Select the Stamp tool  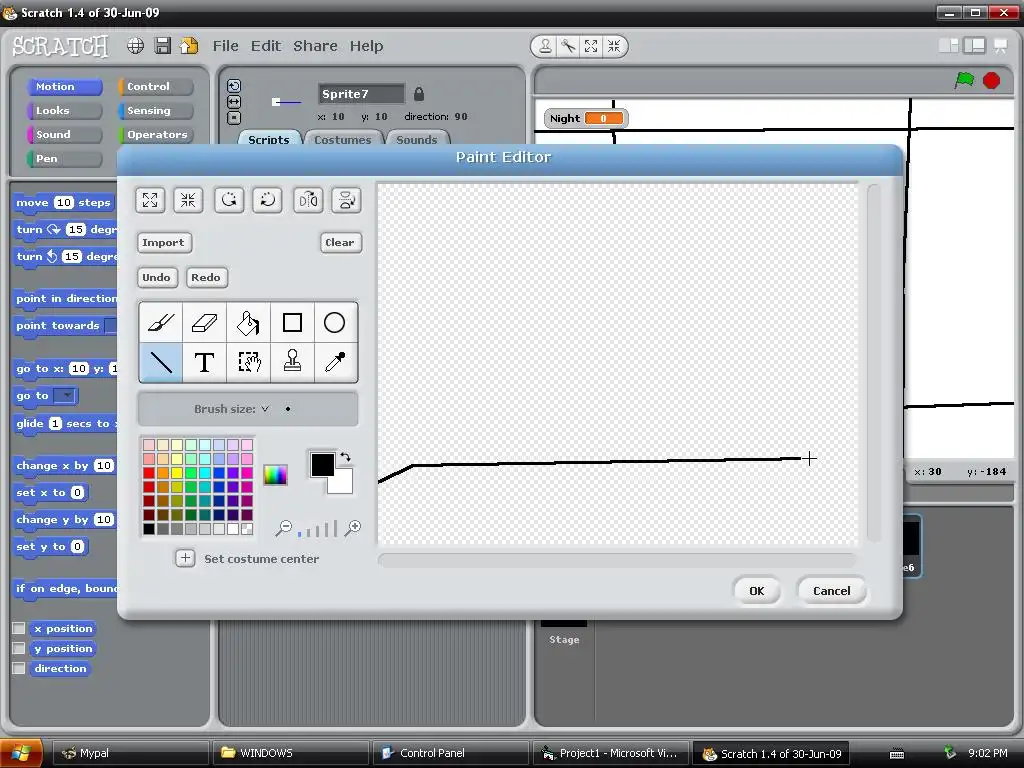[292, 362]
